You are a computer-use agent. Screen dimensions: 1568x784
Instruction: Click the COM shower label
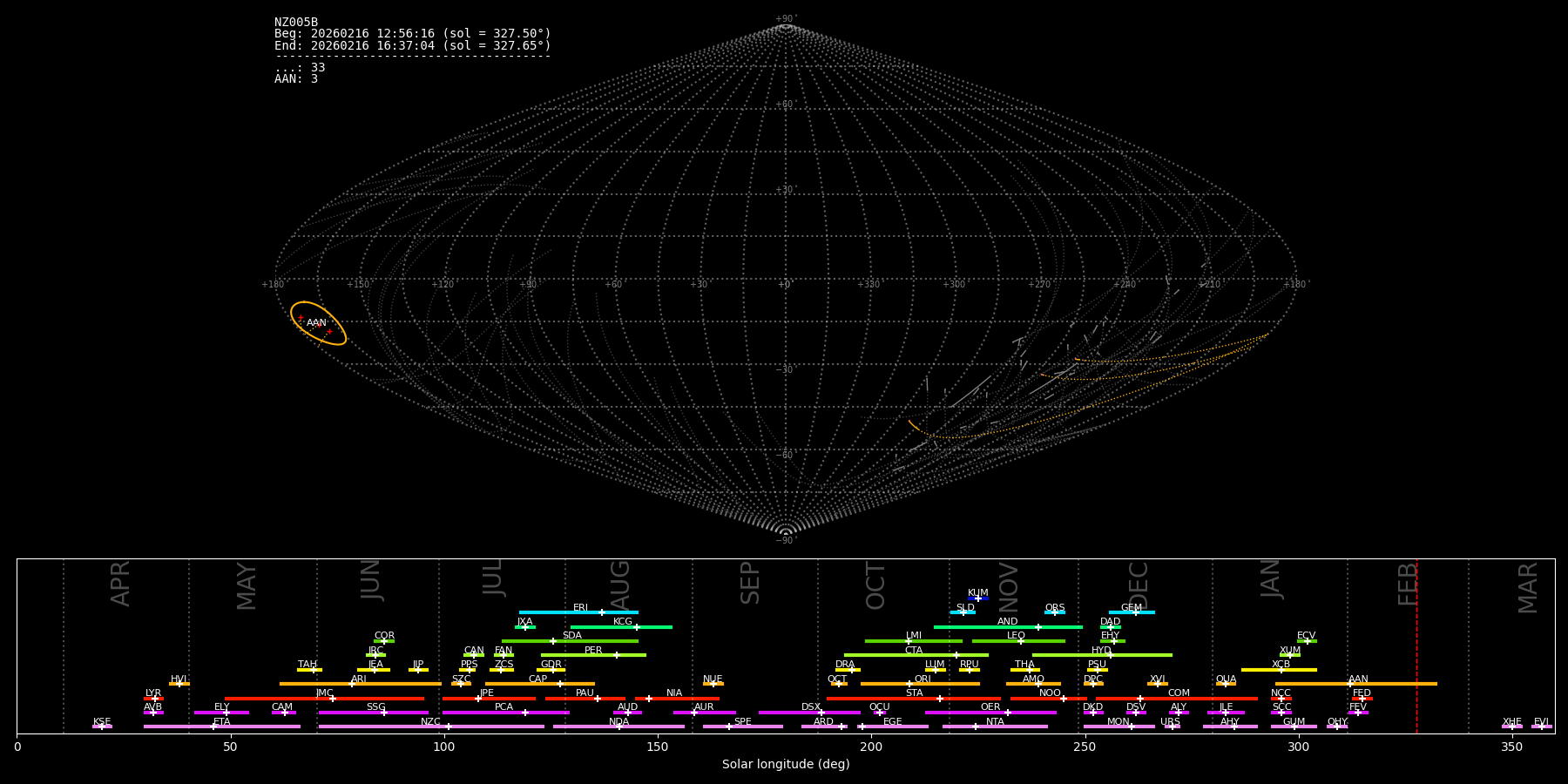pyautogui.click(x=1179, y=693)
